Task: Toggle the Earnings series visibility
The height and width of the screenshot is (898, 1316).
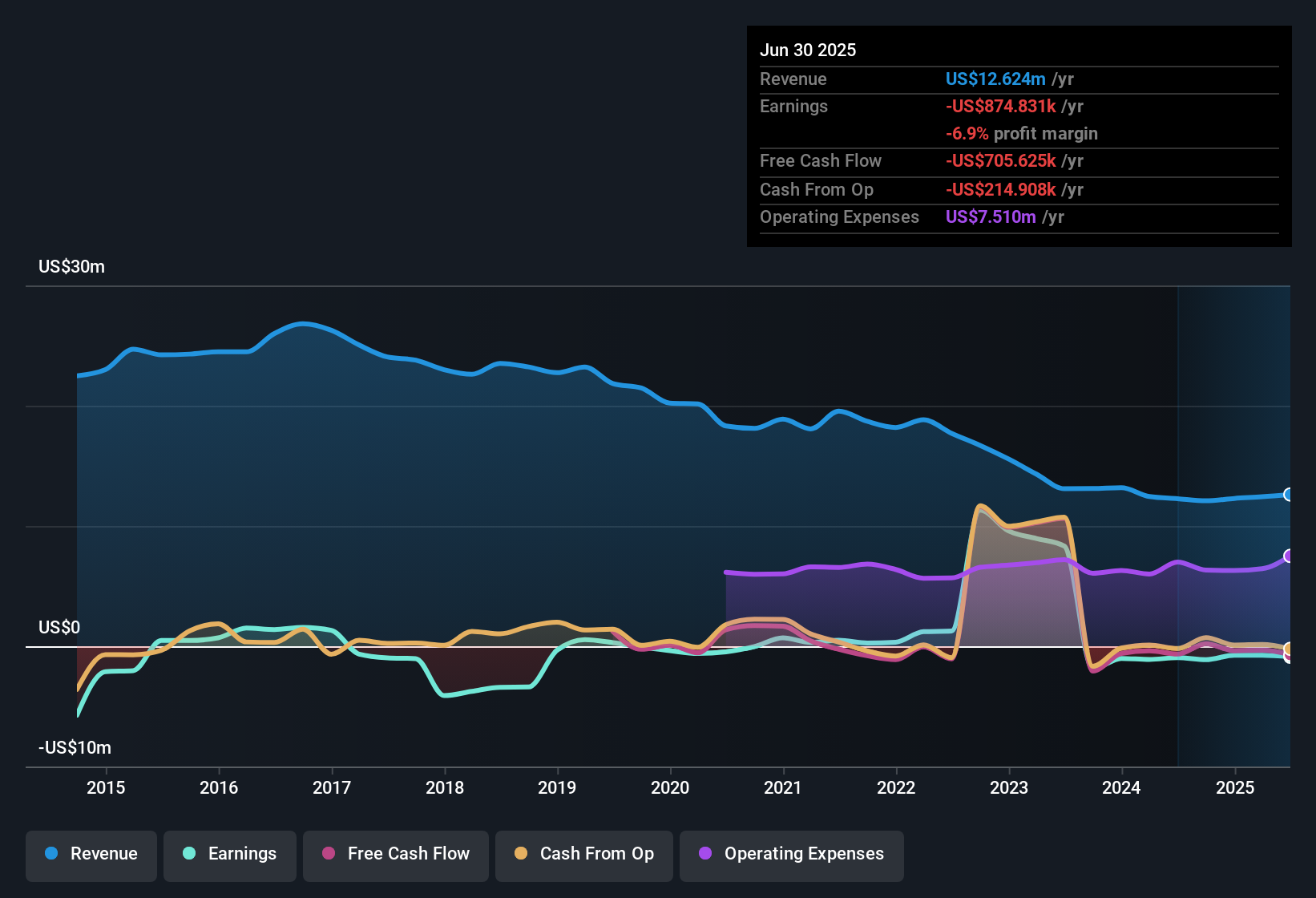Action: pyautogui.click(x=230, y=855)
